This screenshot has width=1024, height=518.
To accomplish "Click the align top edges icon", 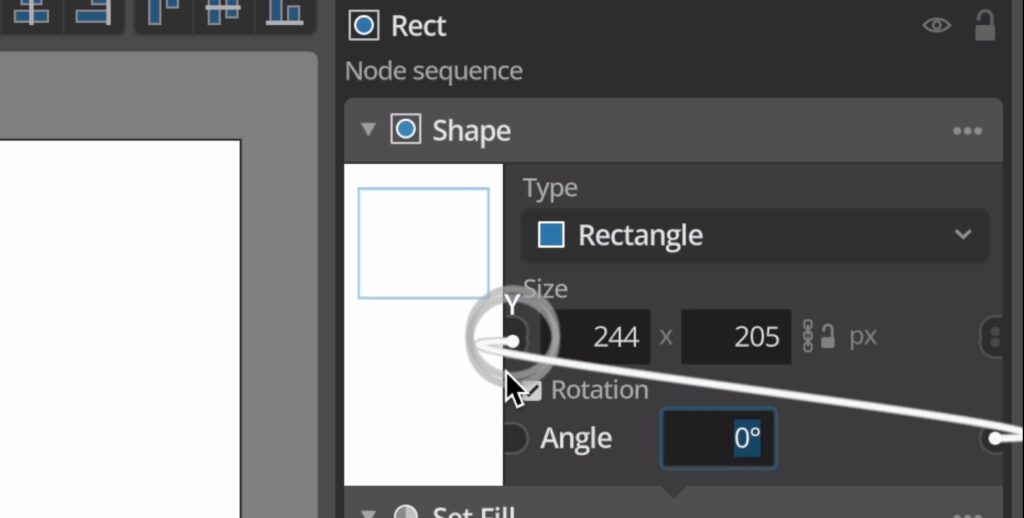I will (x=163, y=12).
